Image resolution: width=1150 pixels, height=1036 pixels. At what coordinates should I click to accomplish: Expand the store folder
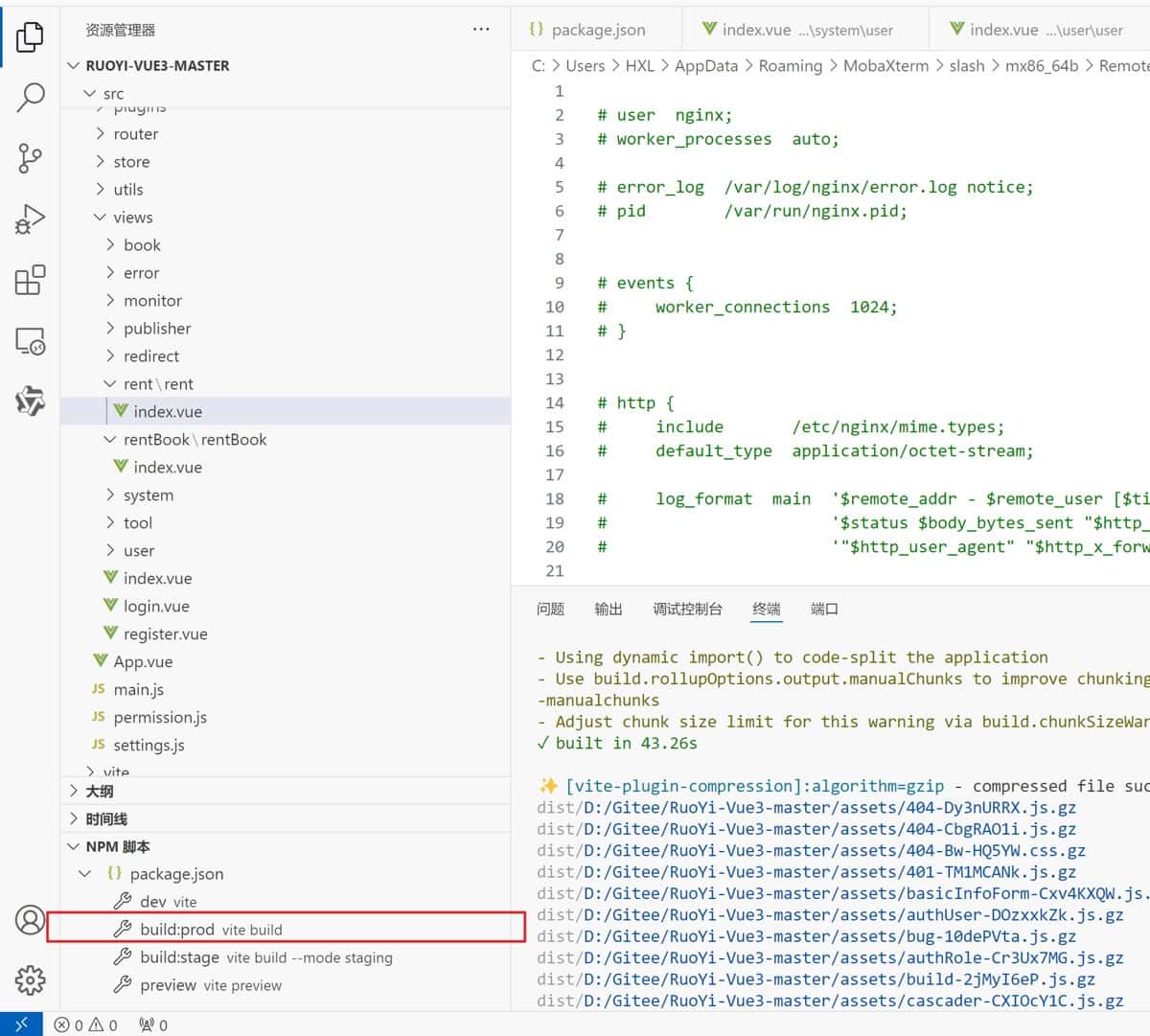[x=100, y=161]
